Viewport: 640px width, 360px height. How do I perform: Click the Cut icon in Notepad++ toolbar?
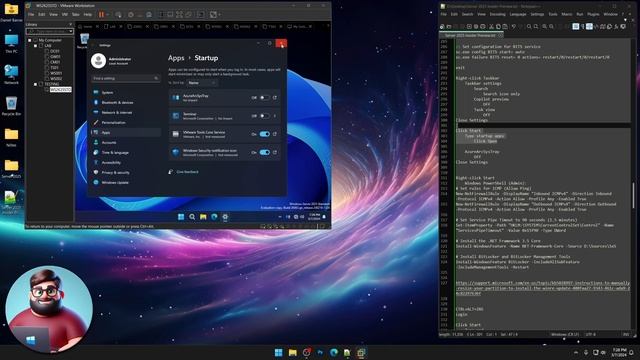[x=491, y=27]
